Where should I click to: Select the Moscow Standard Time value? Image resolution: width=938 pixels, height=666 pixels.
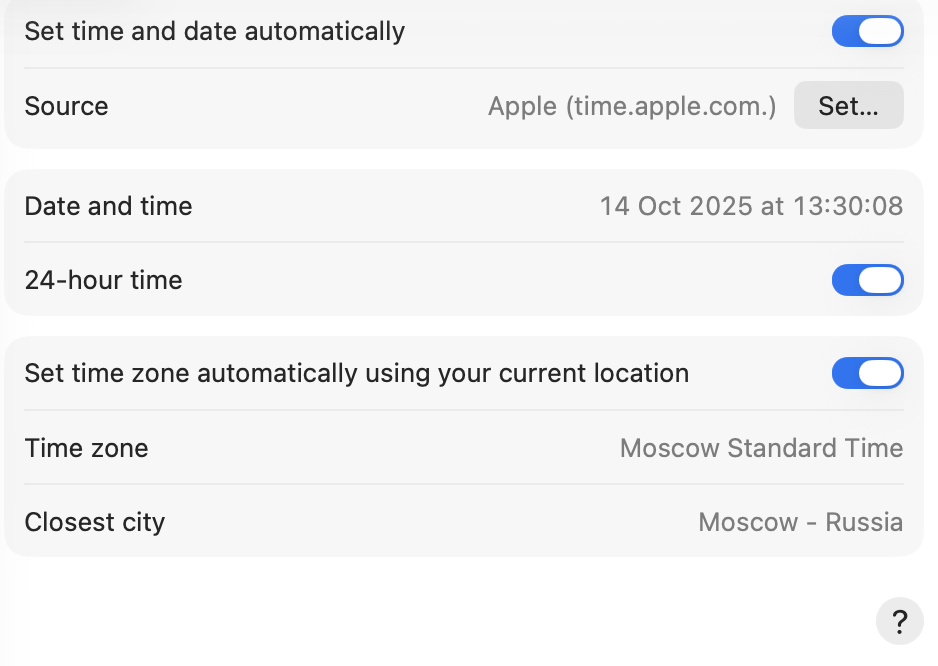(x=761, y=448)
